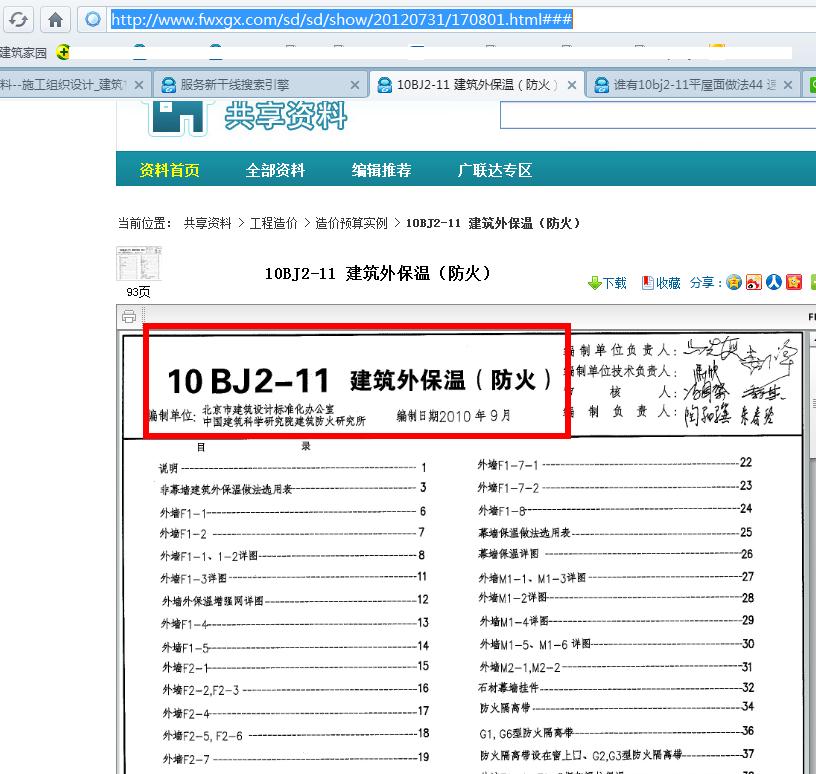Open 全部资料 in the navigation bar

pos(275,170)
